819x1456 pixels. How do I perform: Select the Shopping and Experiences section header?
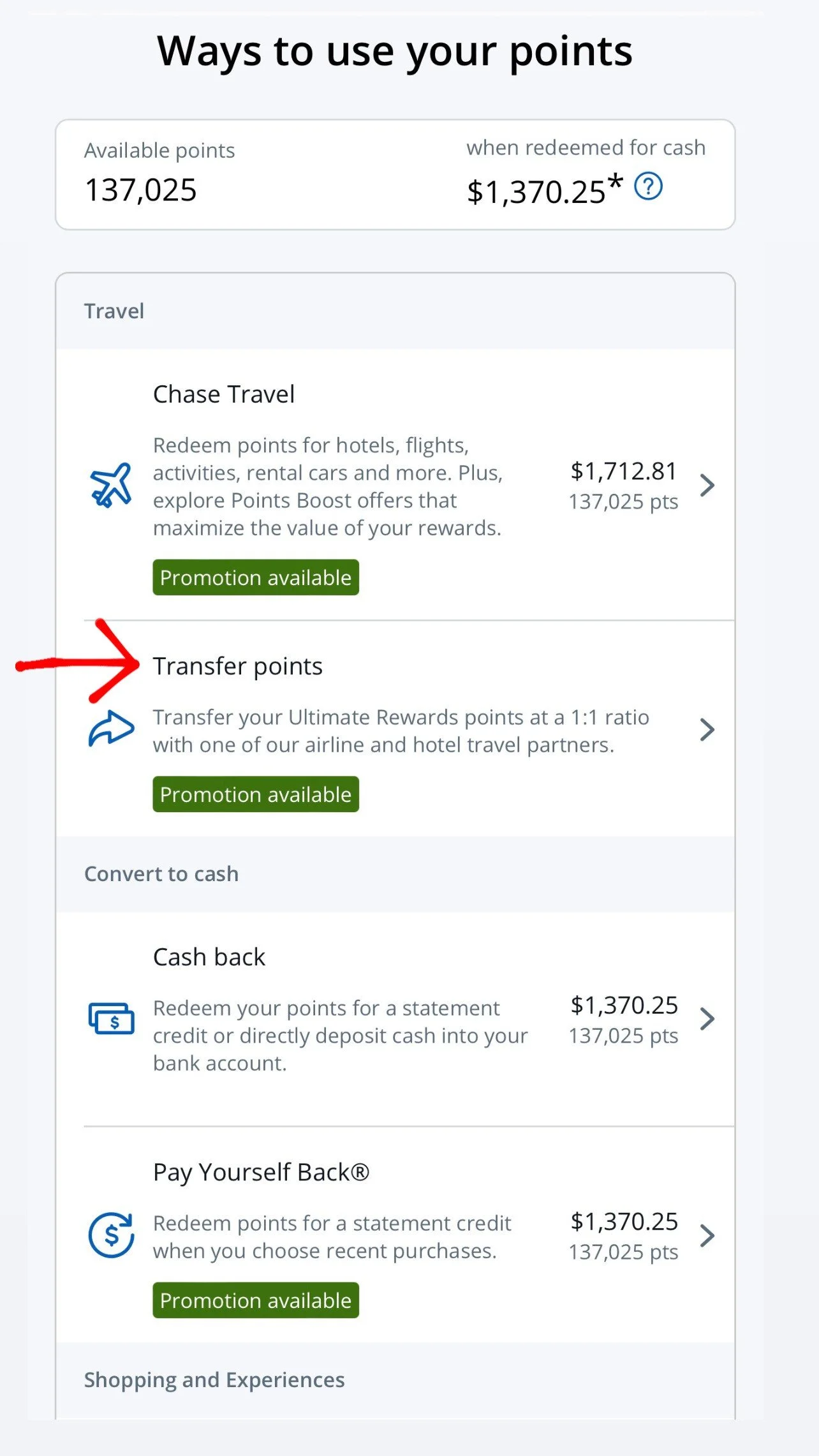[214, 1379]
